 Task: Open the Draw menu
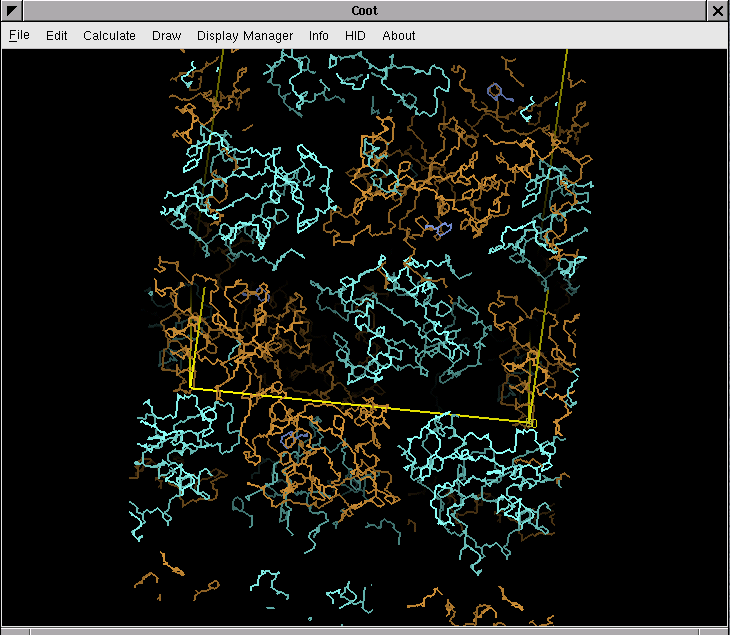coord(166,36)
